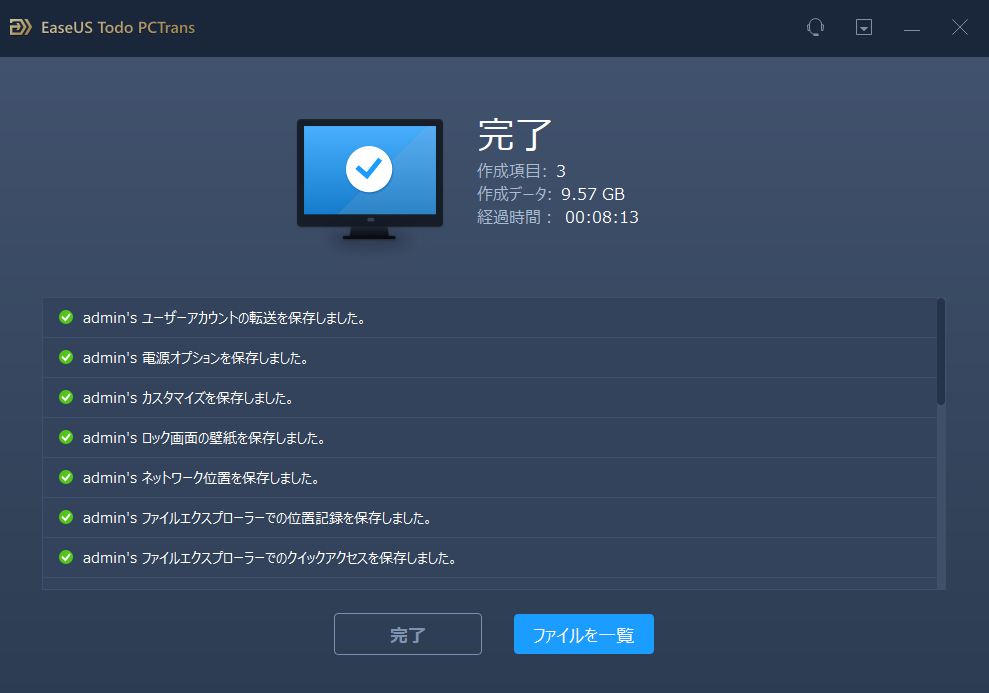Minimize the application window
Image resolution: width=989 pixels, height=693 pixels.
click(911, 27)
